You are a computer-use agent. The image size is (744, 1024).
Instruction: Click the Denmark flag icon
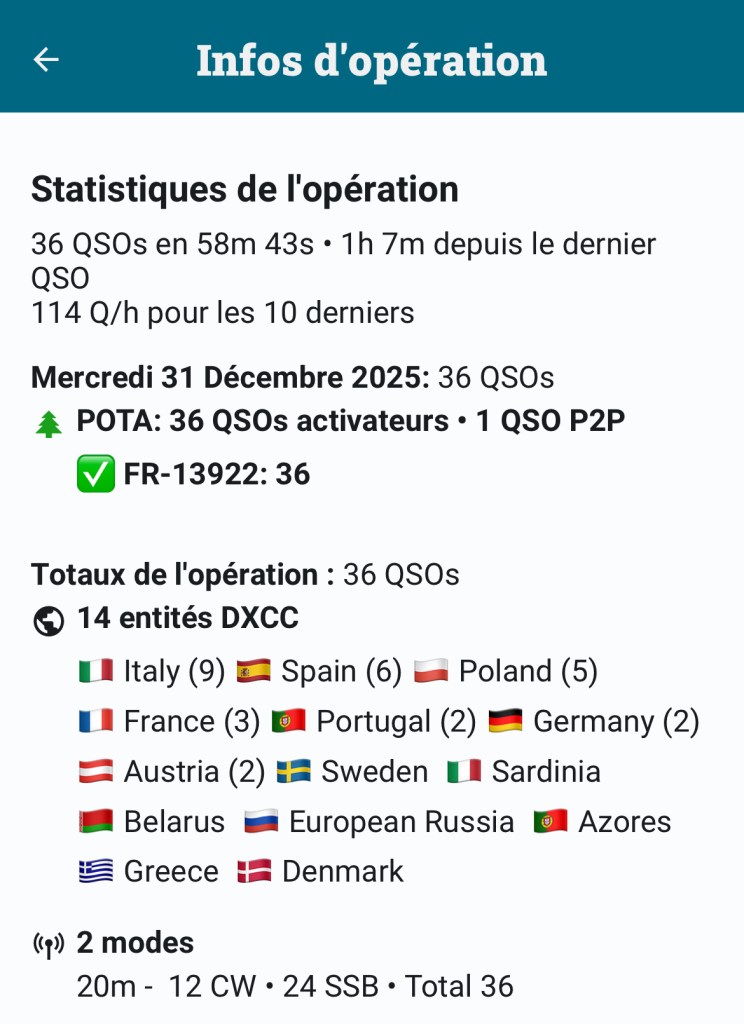tap(254, 871)
